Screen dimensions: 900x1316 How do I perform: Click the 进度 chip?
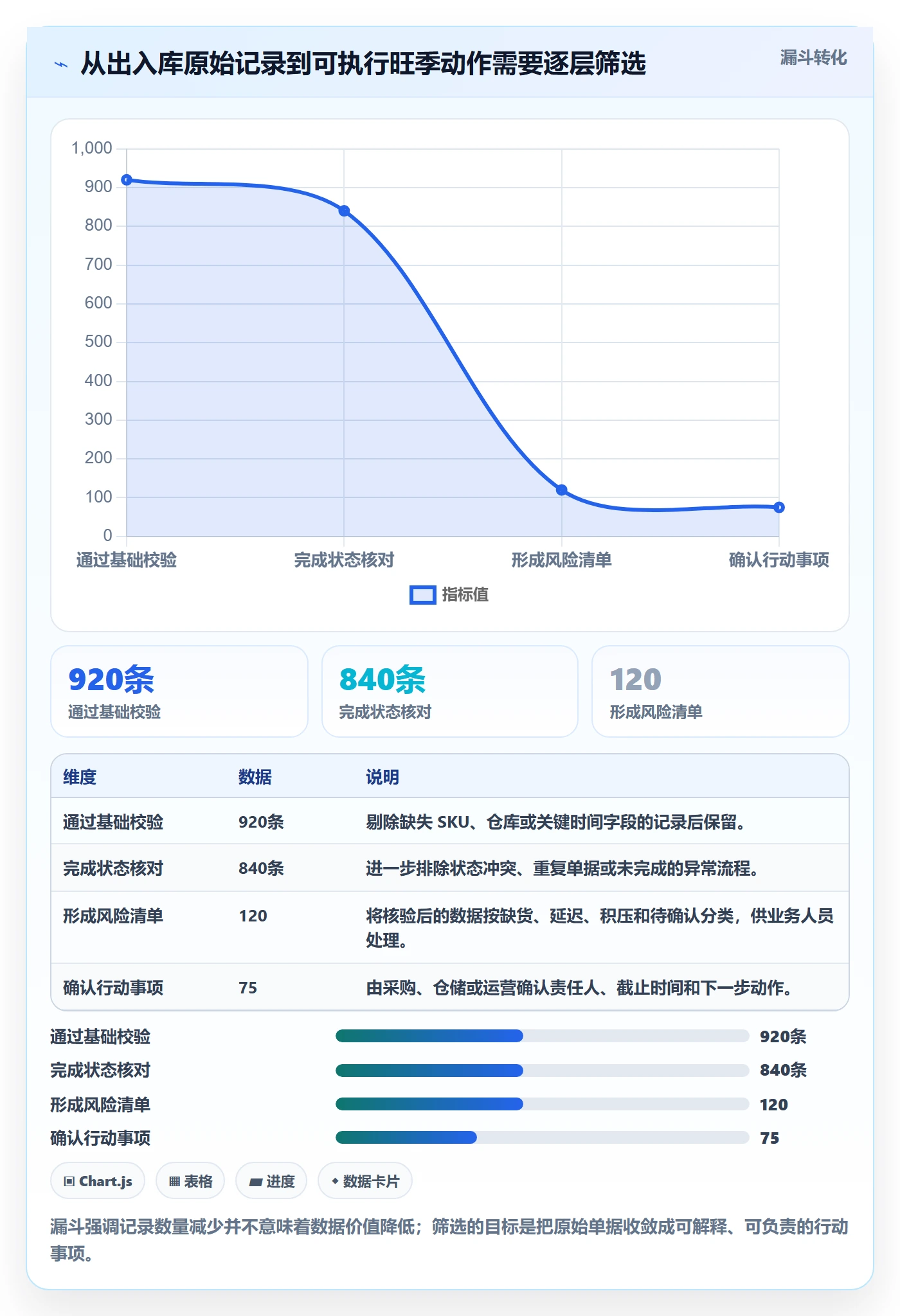click(x=271, y=1181)
